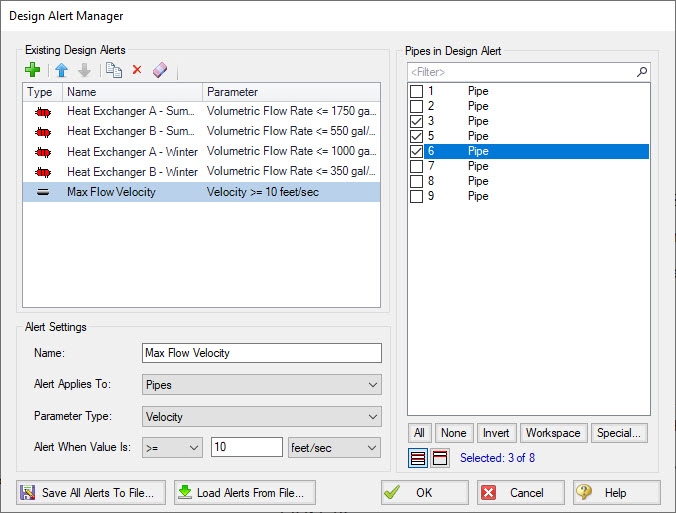Click the None button to deselect pipes
Image resolution: width=676 pixels, height=513 pixels.
tap(454, 433)
